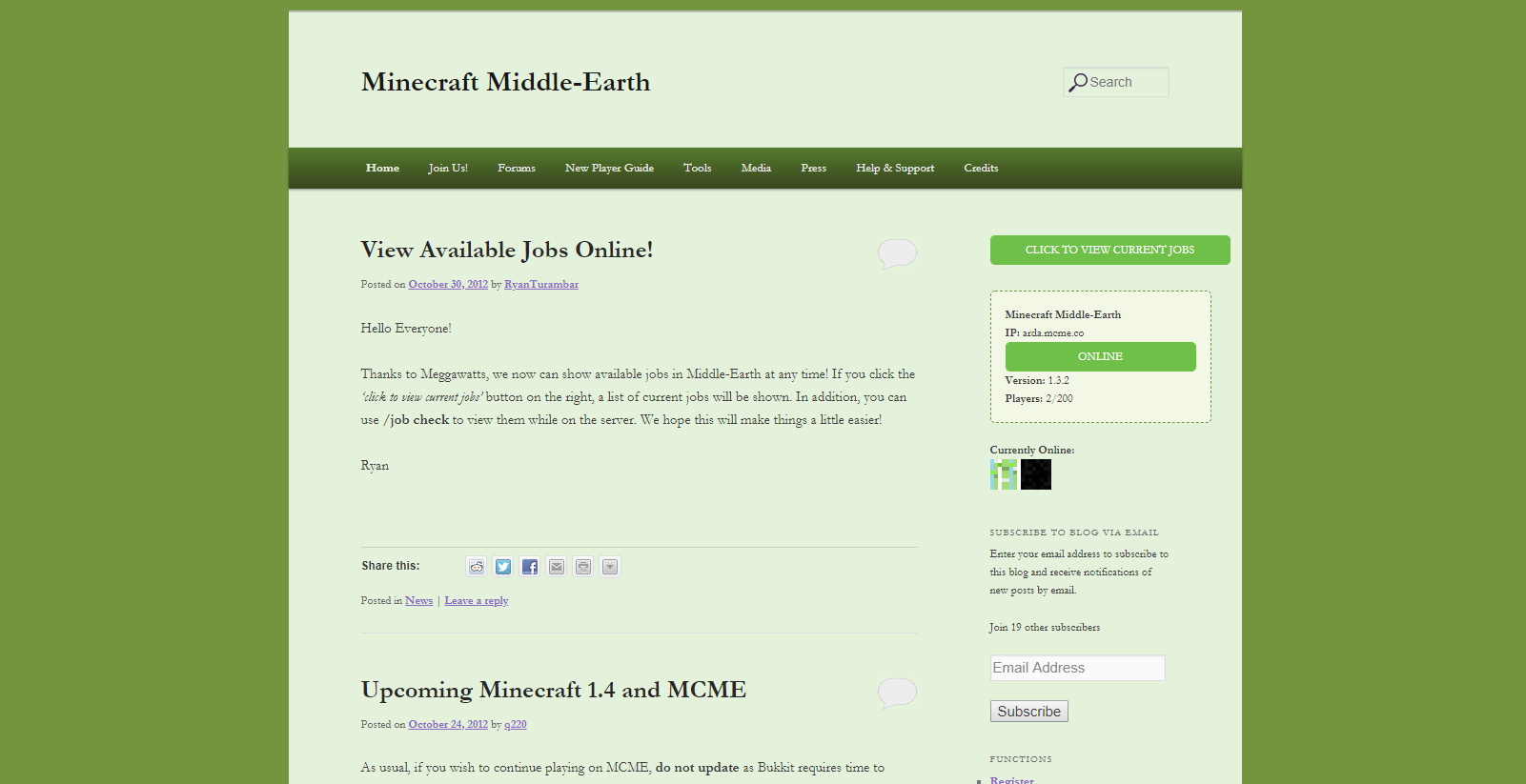This screenshot has height=784, width=1526.
Task: Open the Media menu item
Action: point(756,168)
